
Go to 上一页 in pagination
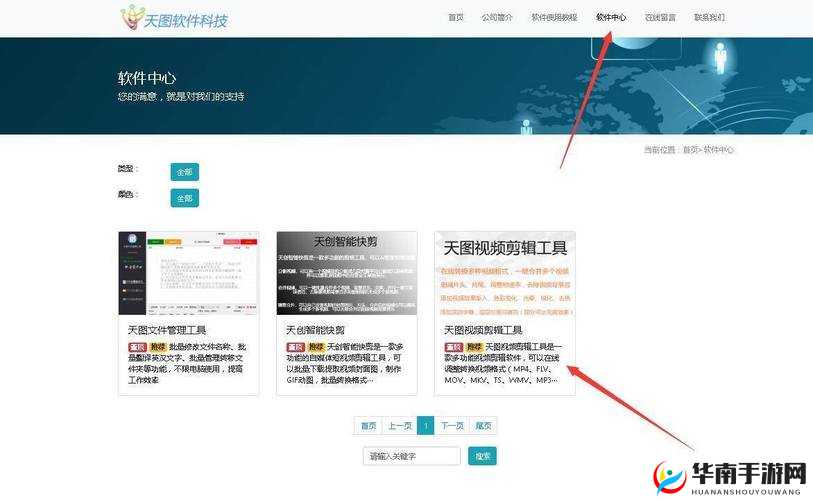(x=400, y=426)
